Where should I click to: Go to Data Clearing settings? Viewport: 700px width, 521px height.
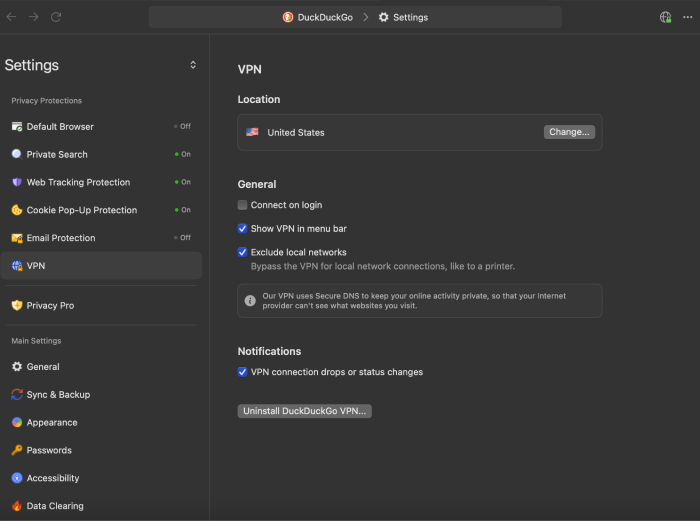point(101,506)
